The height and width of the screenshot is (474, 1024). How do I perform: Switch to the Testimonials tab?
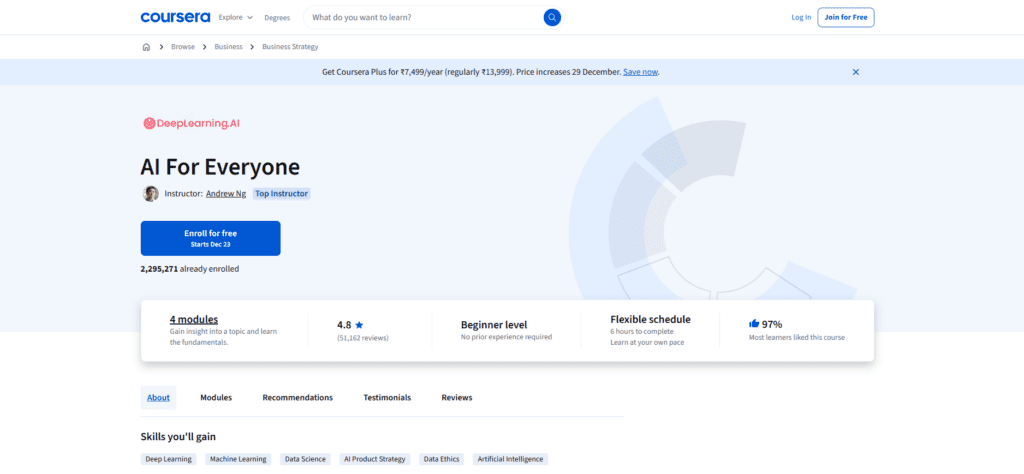coord(387,398)
